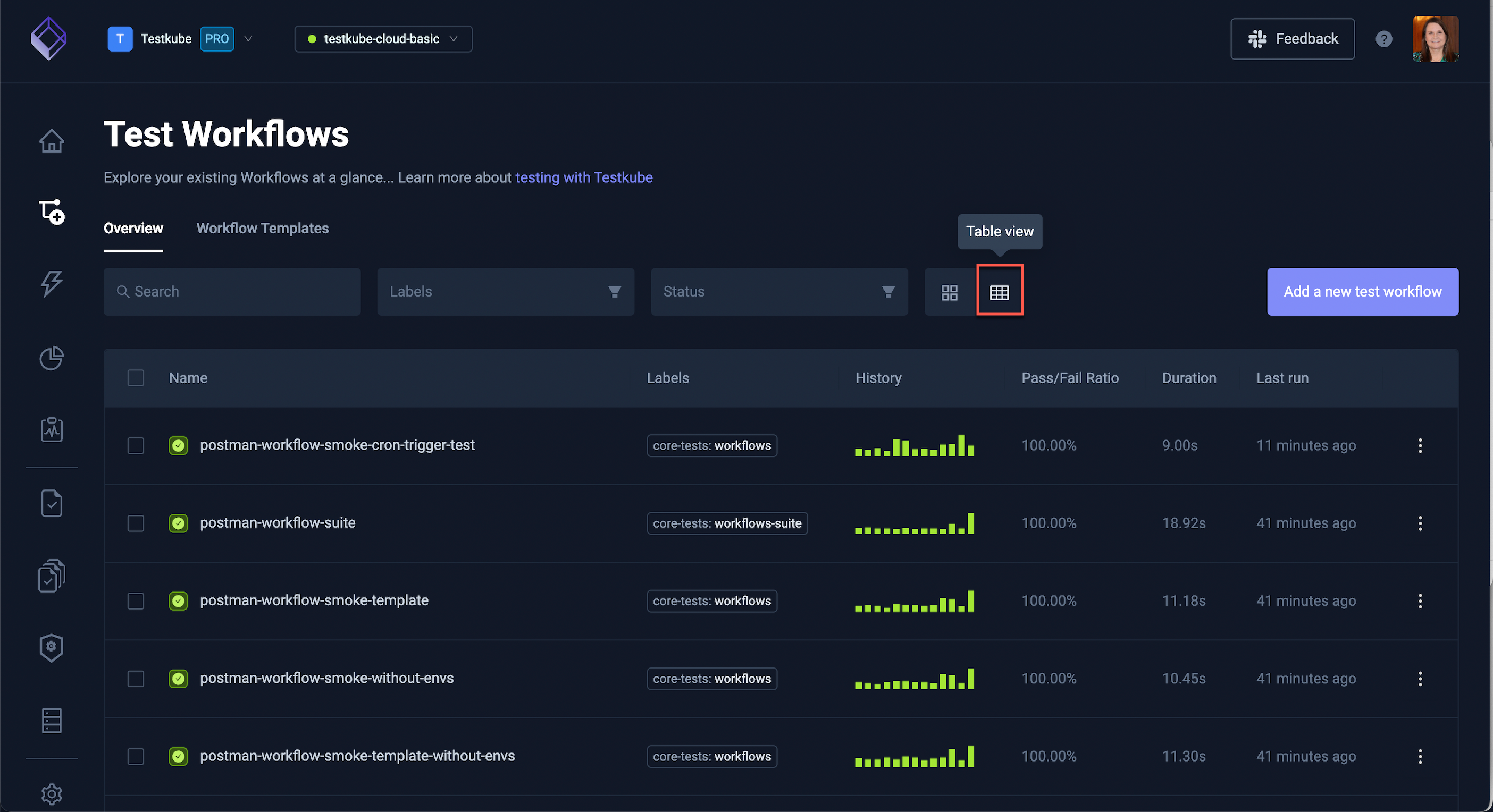1493x812 pixels.
Task: Open postman-workflow-smoke-without-envs workflow
Action: [x=327, y=678]
